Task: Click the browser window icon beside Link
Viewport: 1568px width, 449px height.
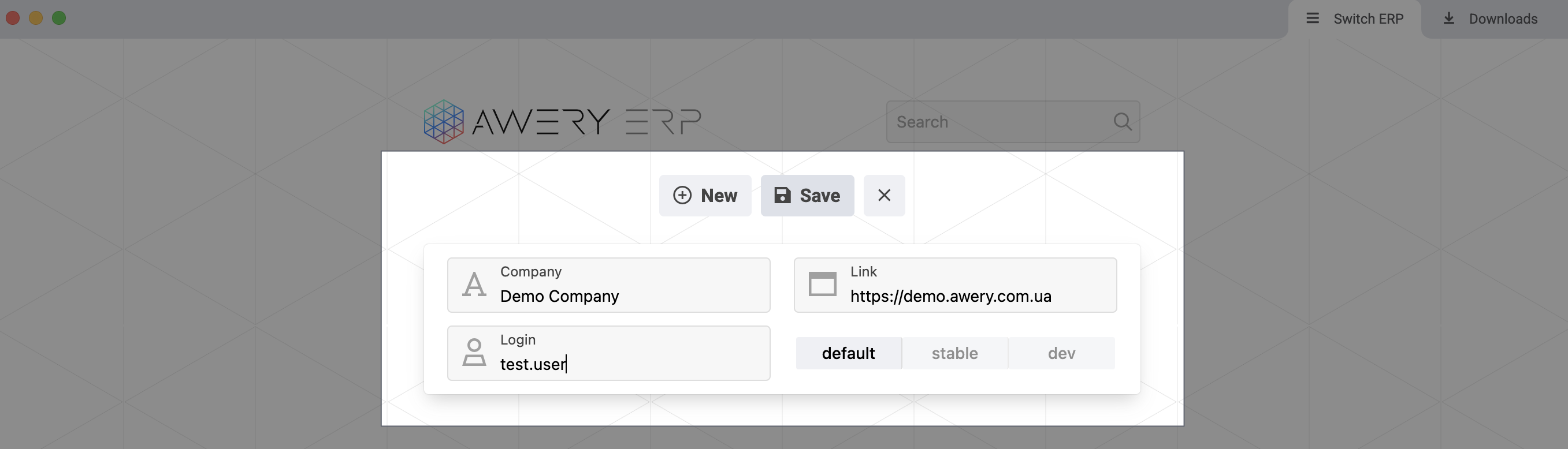Action: pos(822,284)
